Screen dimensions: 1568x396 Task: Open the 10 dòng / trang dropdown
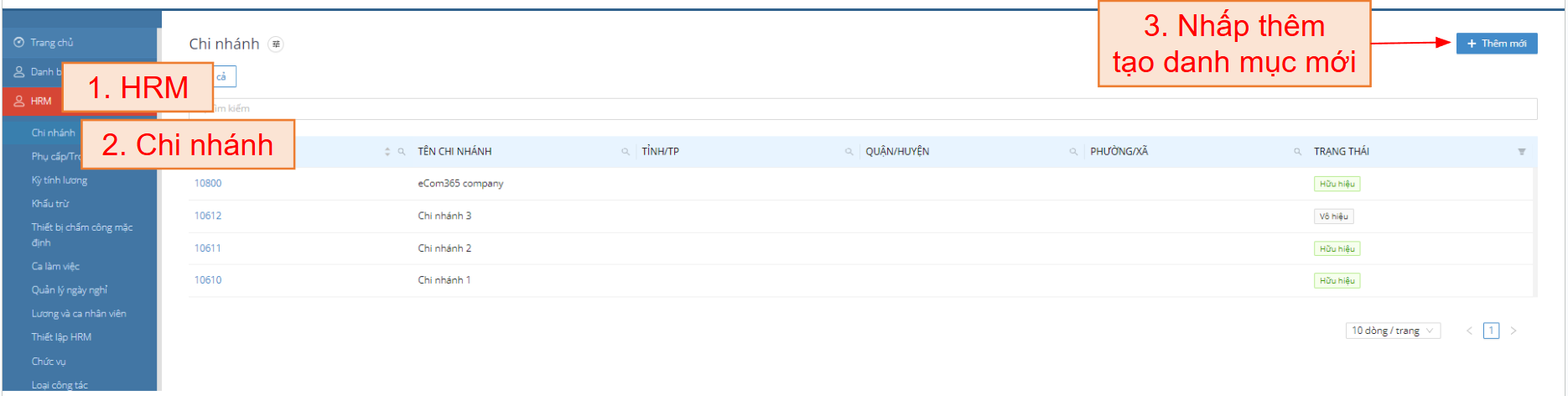[x=1392, y=331]
